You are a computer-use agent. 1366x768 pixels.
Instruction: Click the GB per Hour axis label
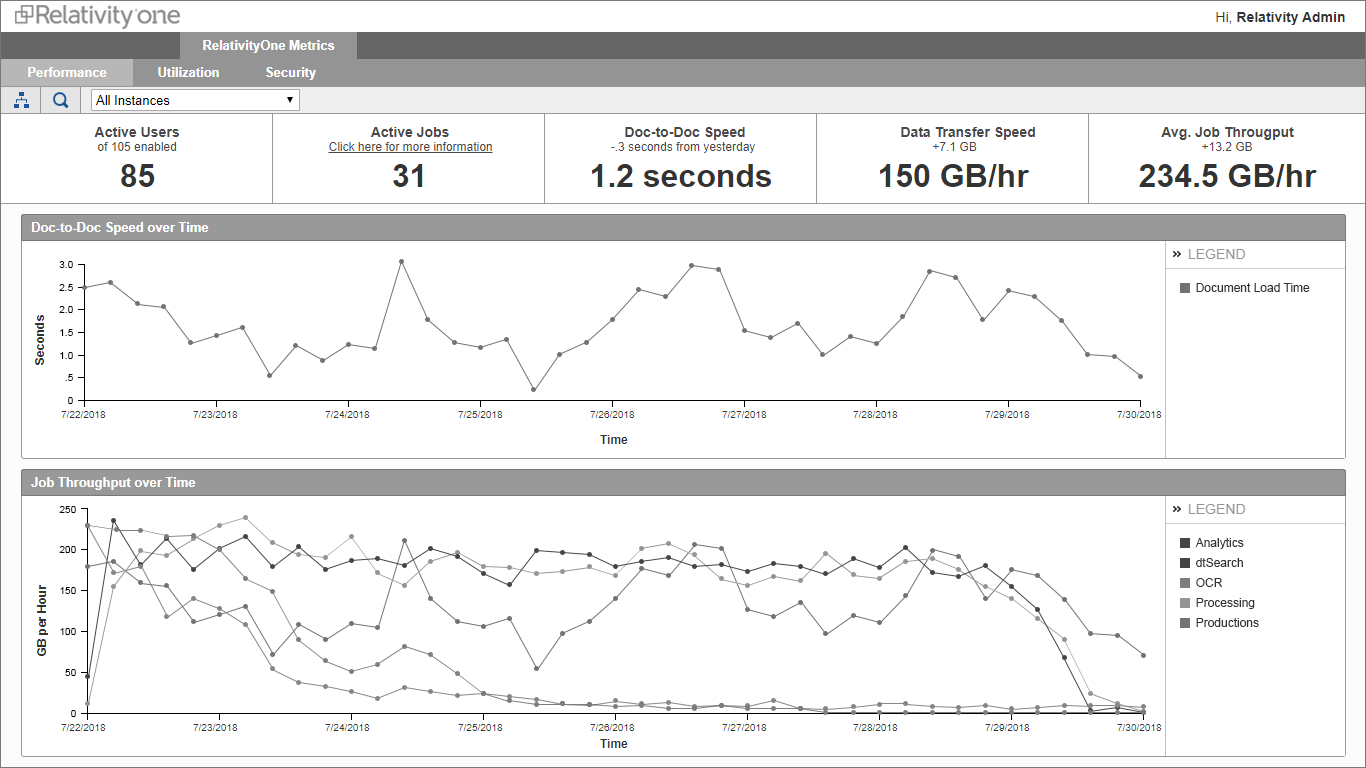pyautogui.click(x=42, y=621)
